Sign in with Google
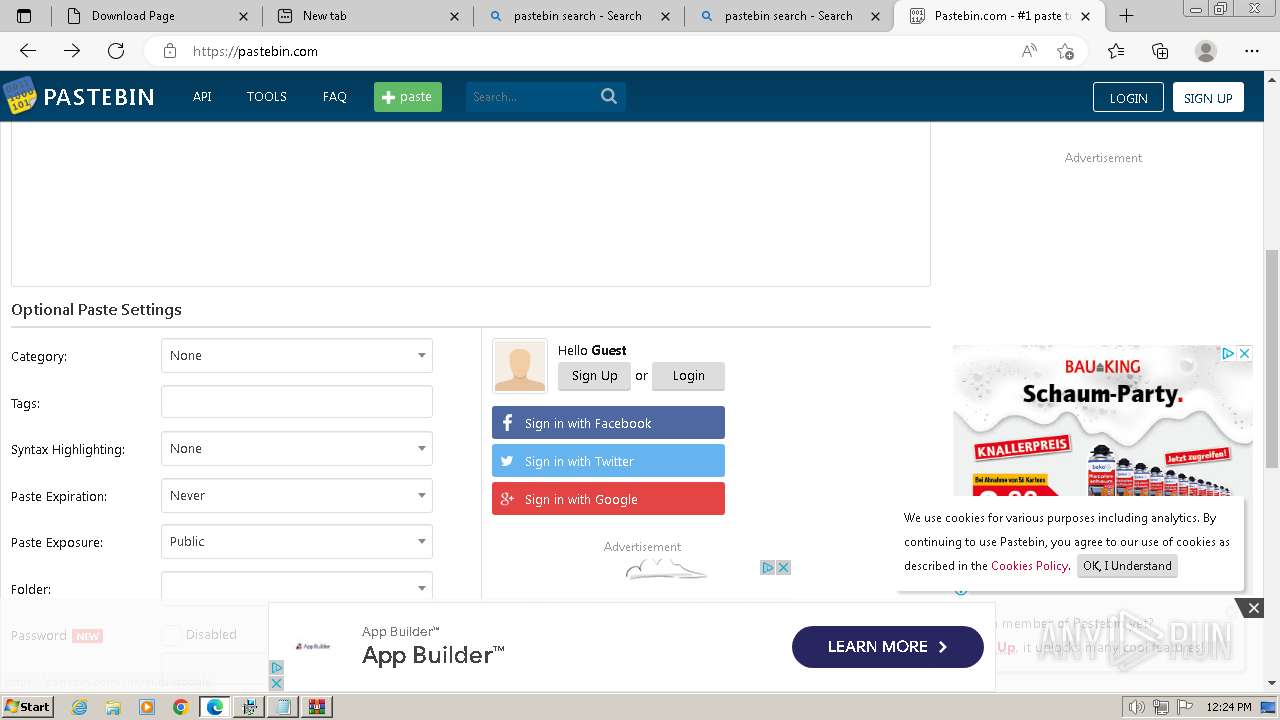The image size is (1280, 720). point(608,499)
